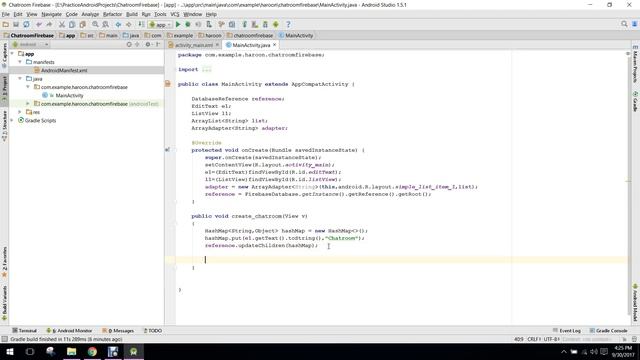
Task: Click the Make Project icon
Action: (141, 24)
